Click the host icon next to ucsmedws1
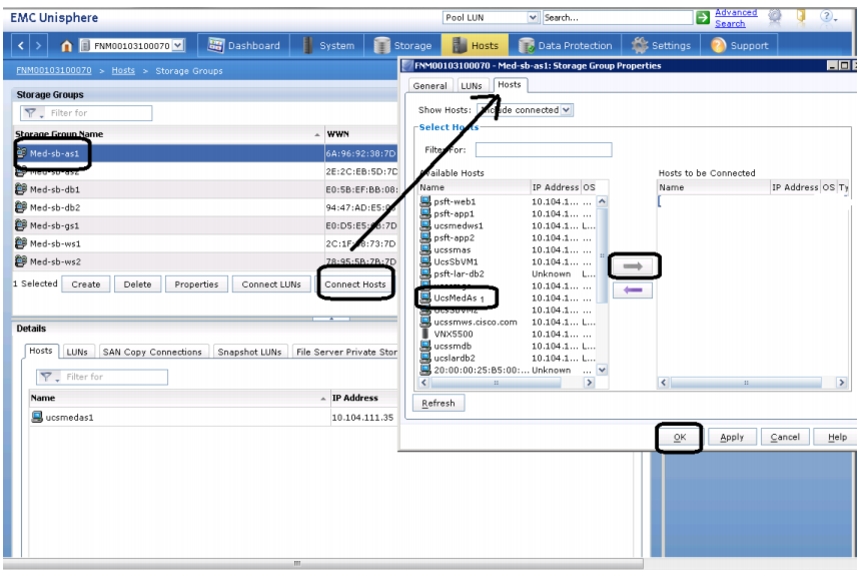Image resolution: width=858 pixels, height=578 pixels. (x=425, y=226)
